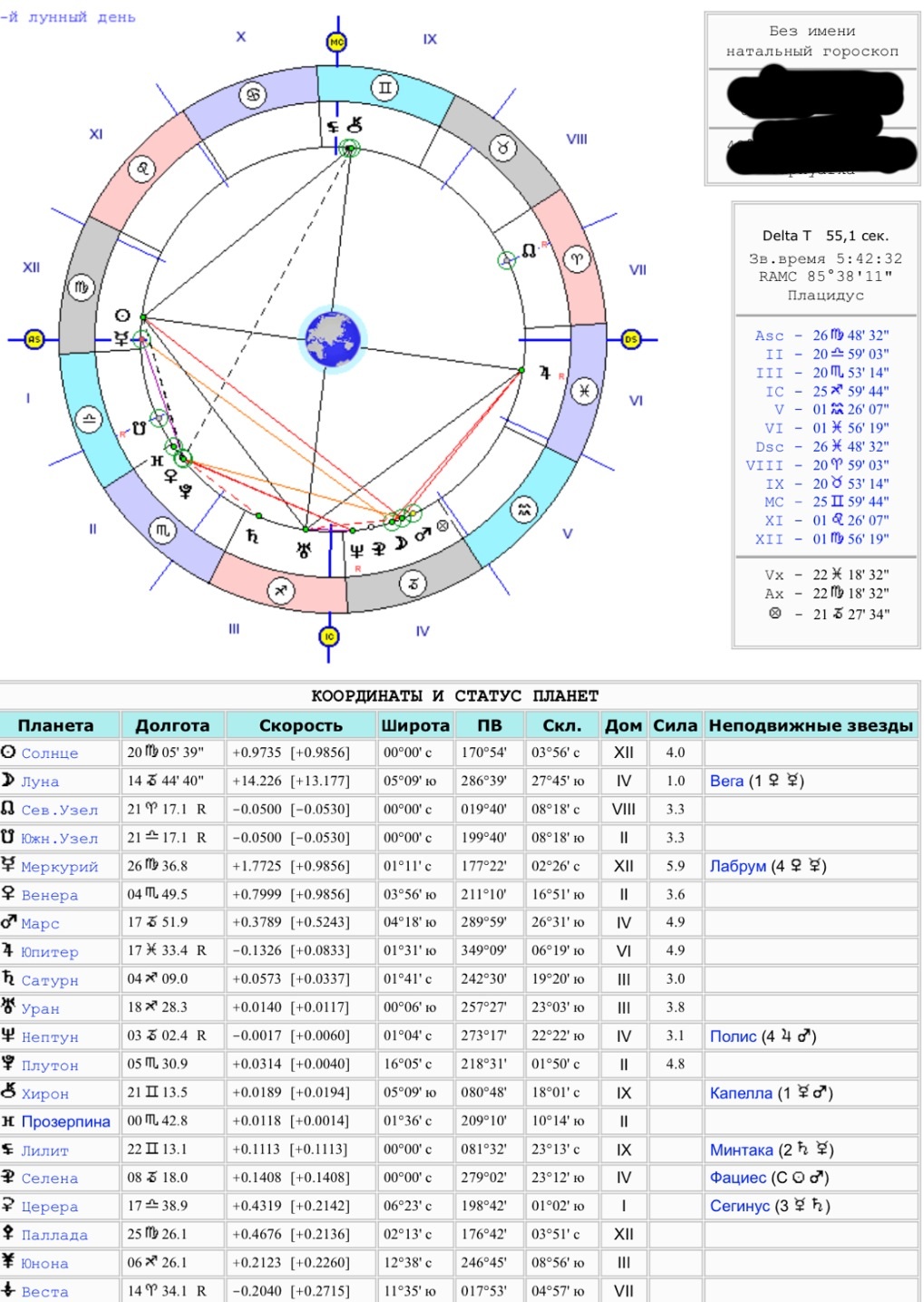The height and width of the screenshot is (1302, 924).
Task: Click the Asc cusp entry in houses list
Action: coord(769,335)
